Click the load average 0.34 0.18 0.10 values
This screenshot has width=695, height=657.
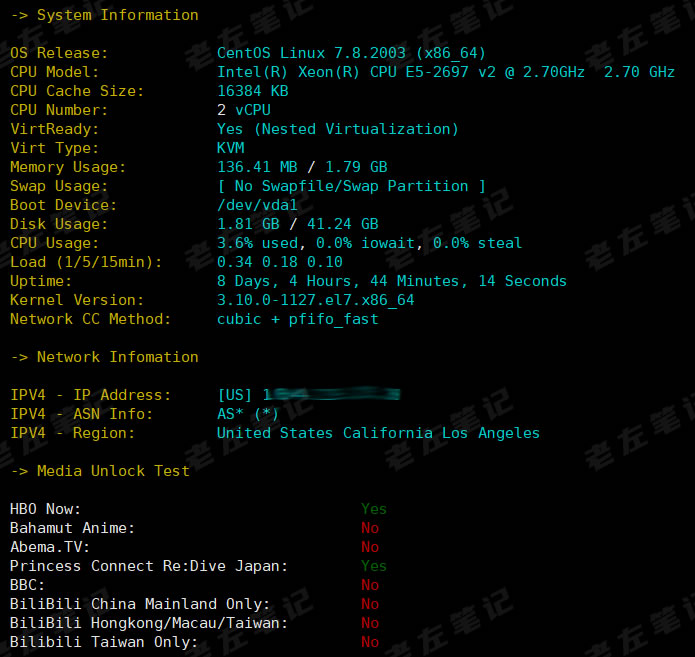279,262
